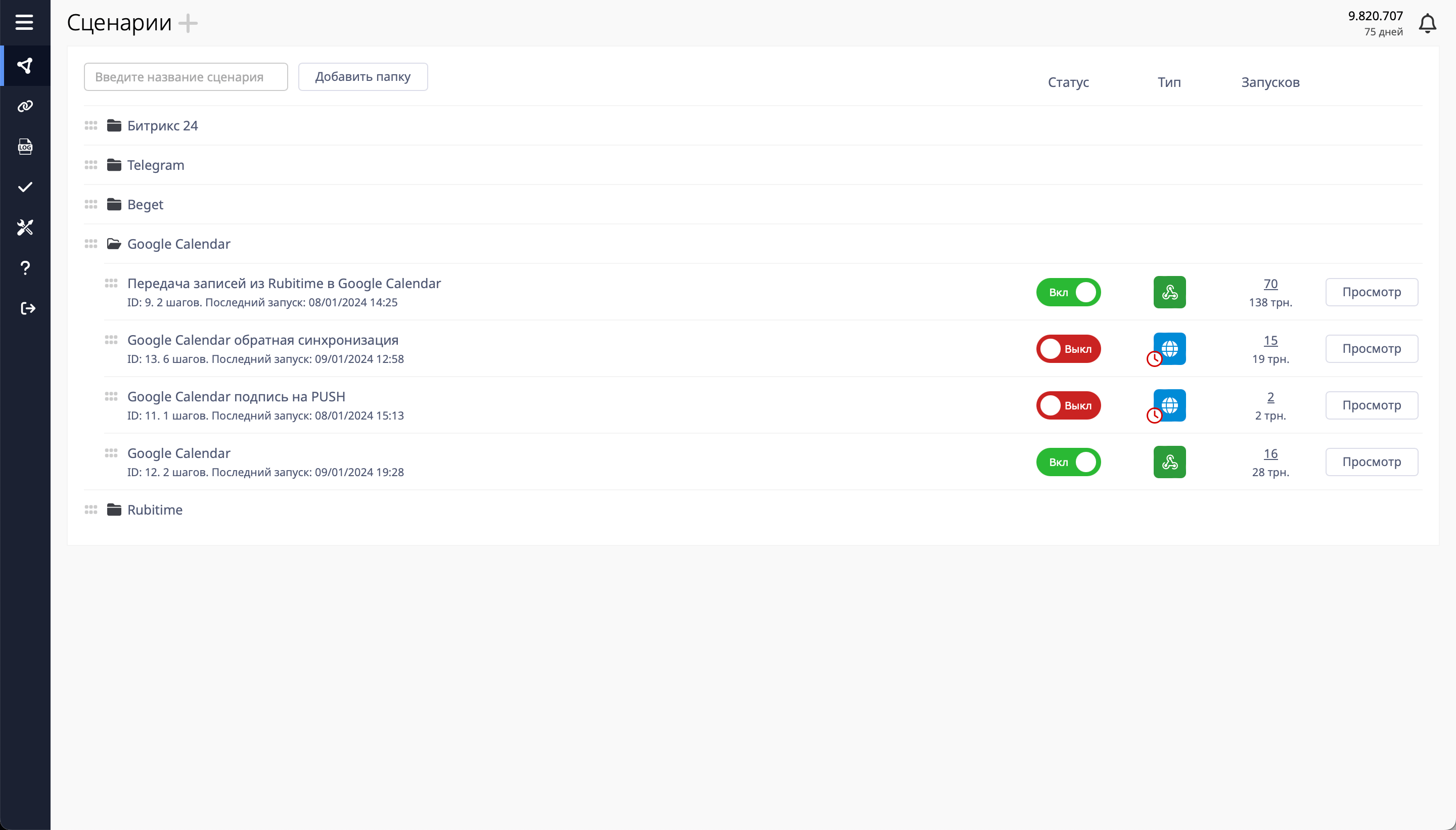Click the Добавить папку button
This screenshot has width=1456, height=830.
362,76
